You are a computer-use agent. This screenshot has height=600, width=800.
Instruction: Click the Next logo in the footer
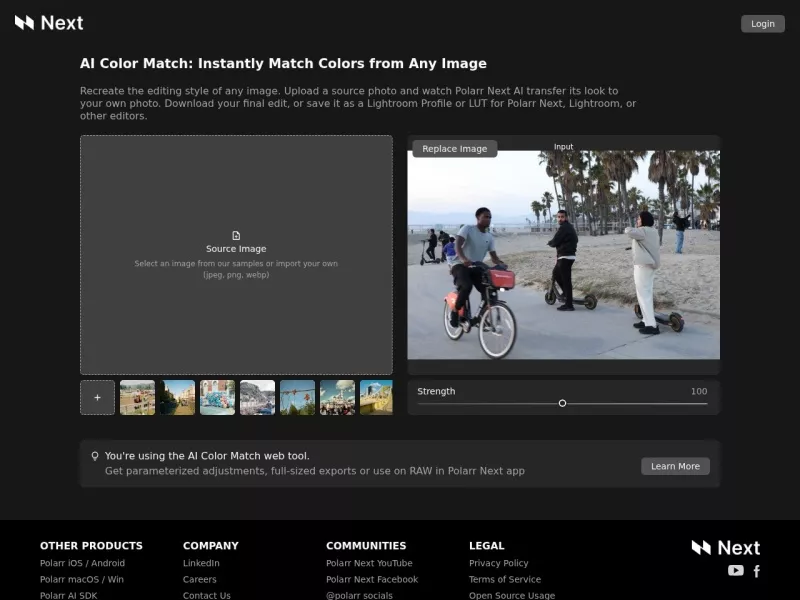726,547
